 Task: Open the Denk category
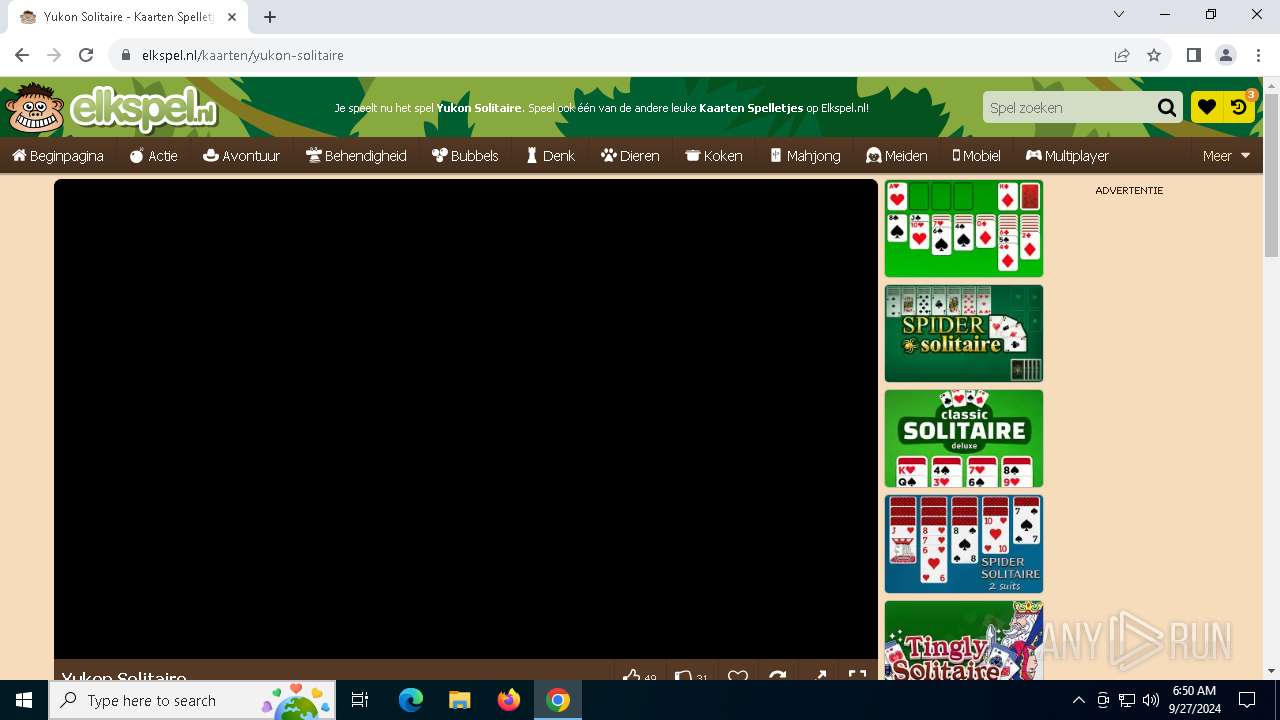coord(551,156)
